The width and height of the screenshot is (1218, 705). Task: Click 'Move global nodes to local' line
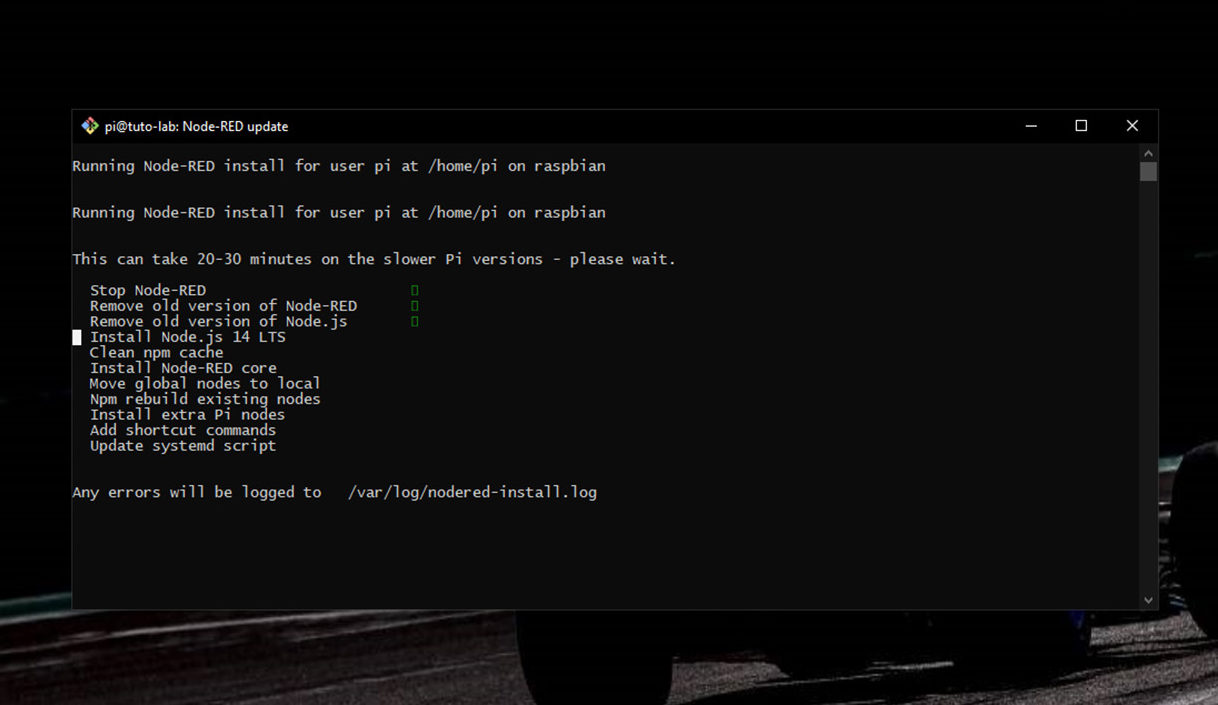point(205,383)
